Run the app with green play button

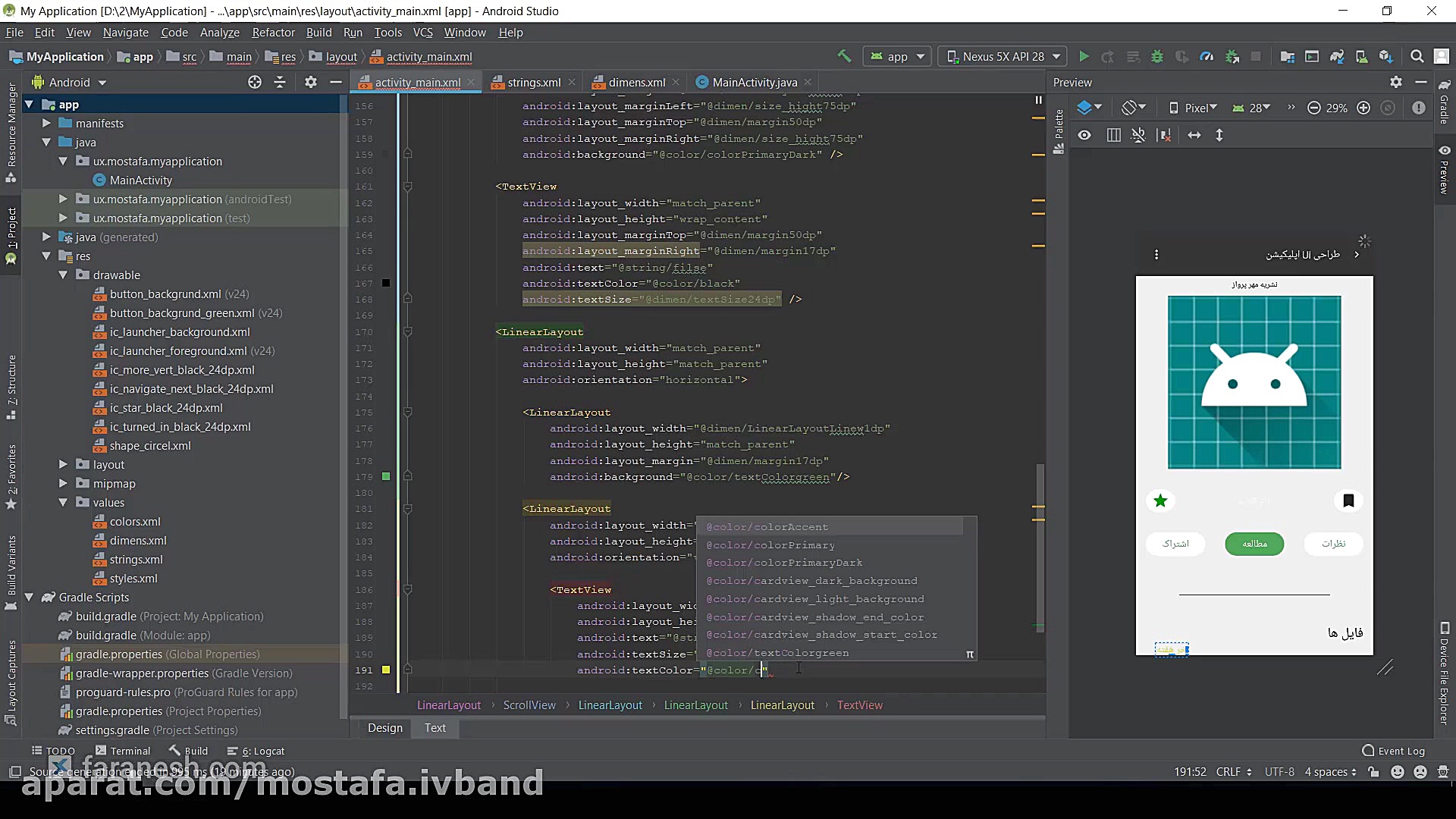point(1084,56)
